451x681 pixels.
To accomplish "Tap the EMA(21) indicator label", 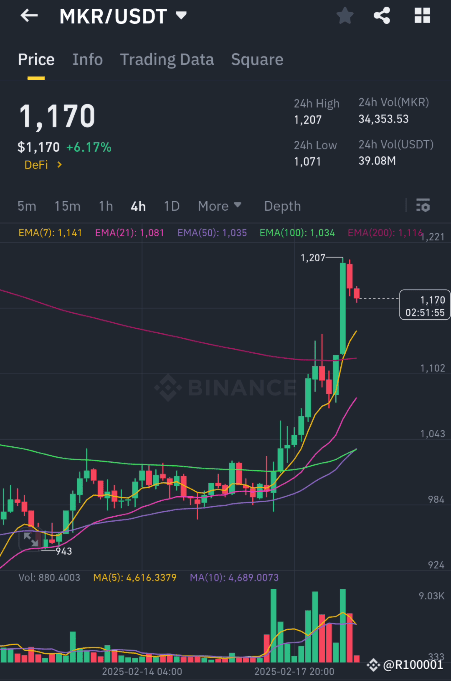I will 129,233.
